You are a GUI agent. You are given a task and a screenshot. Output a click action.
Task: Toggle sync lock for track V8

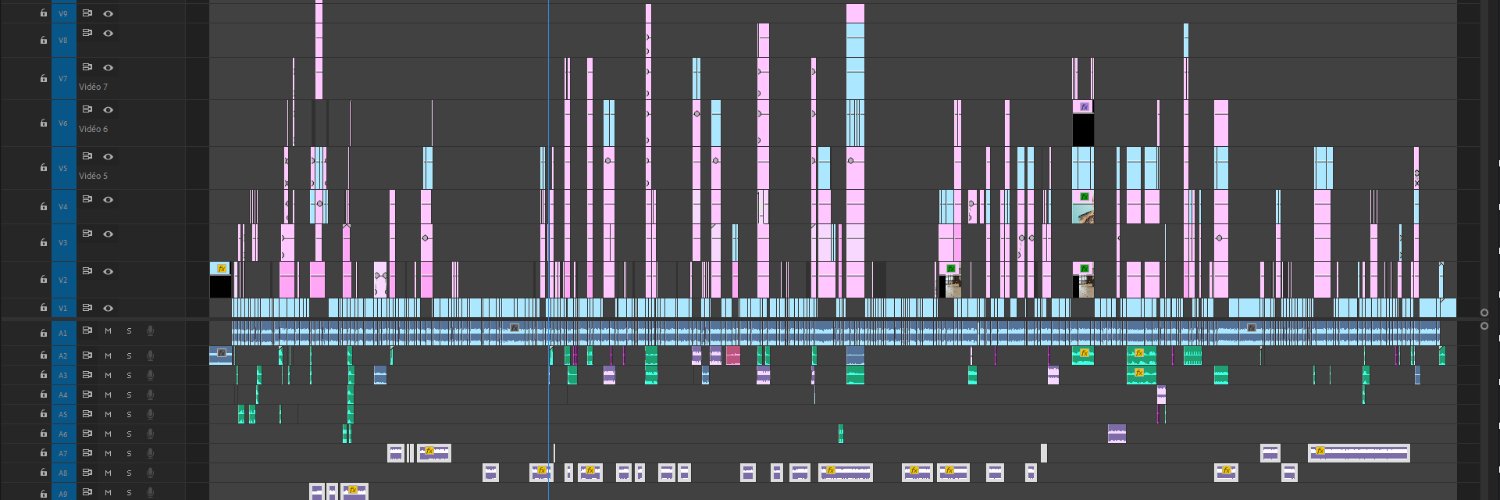[87, 33]
